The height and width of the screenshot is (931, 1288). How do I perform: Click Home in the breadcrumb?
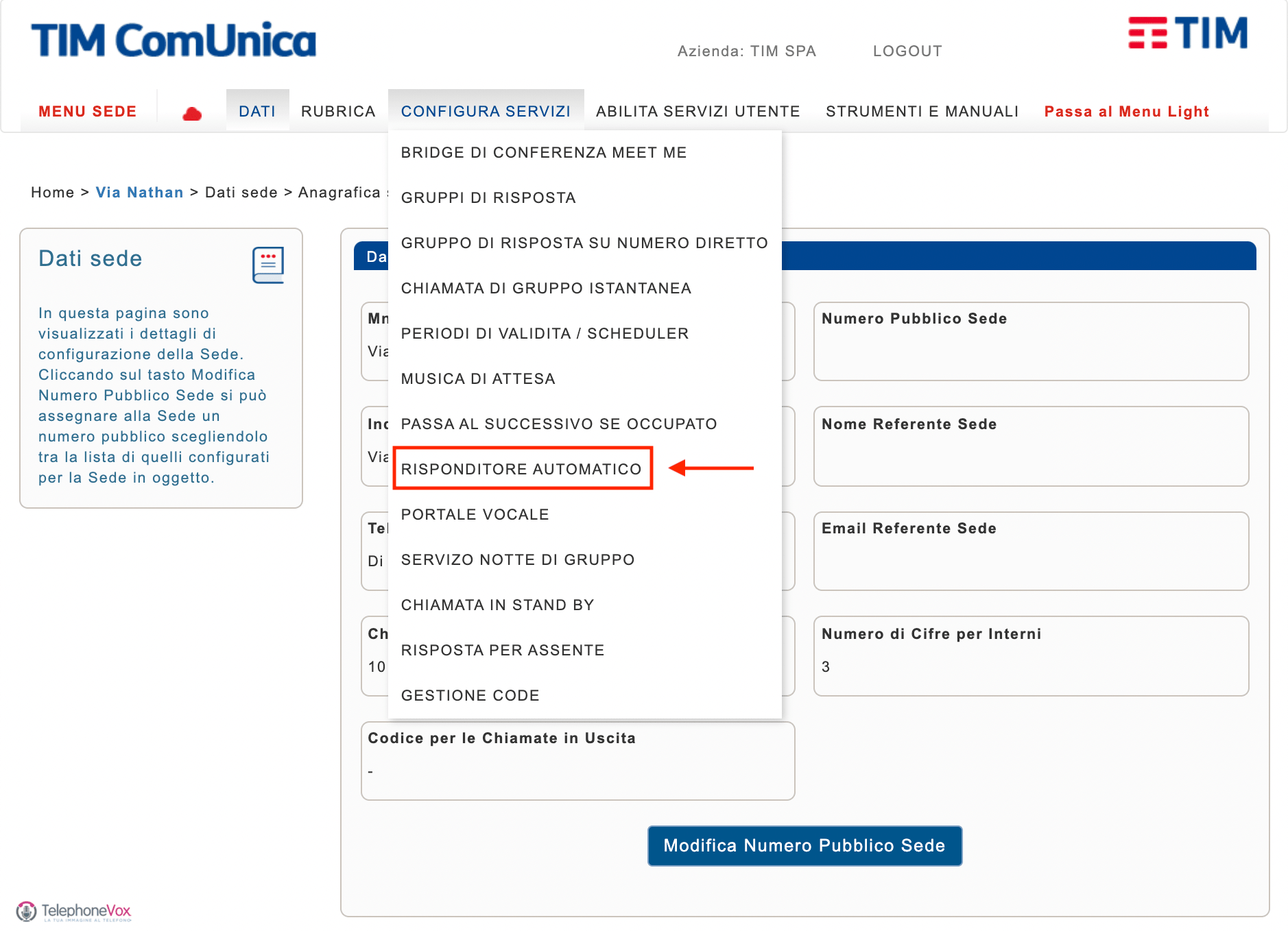(x=52, y=192)
